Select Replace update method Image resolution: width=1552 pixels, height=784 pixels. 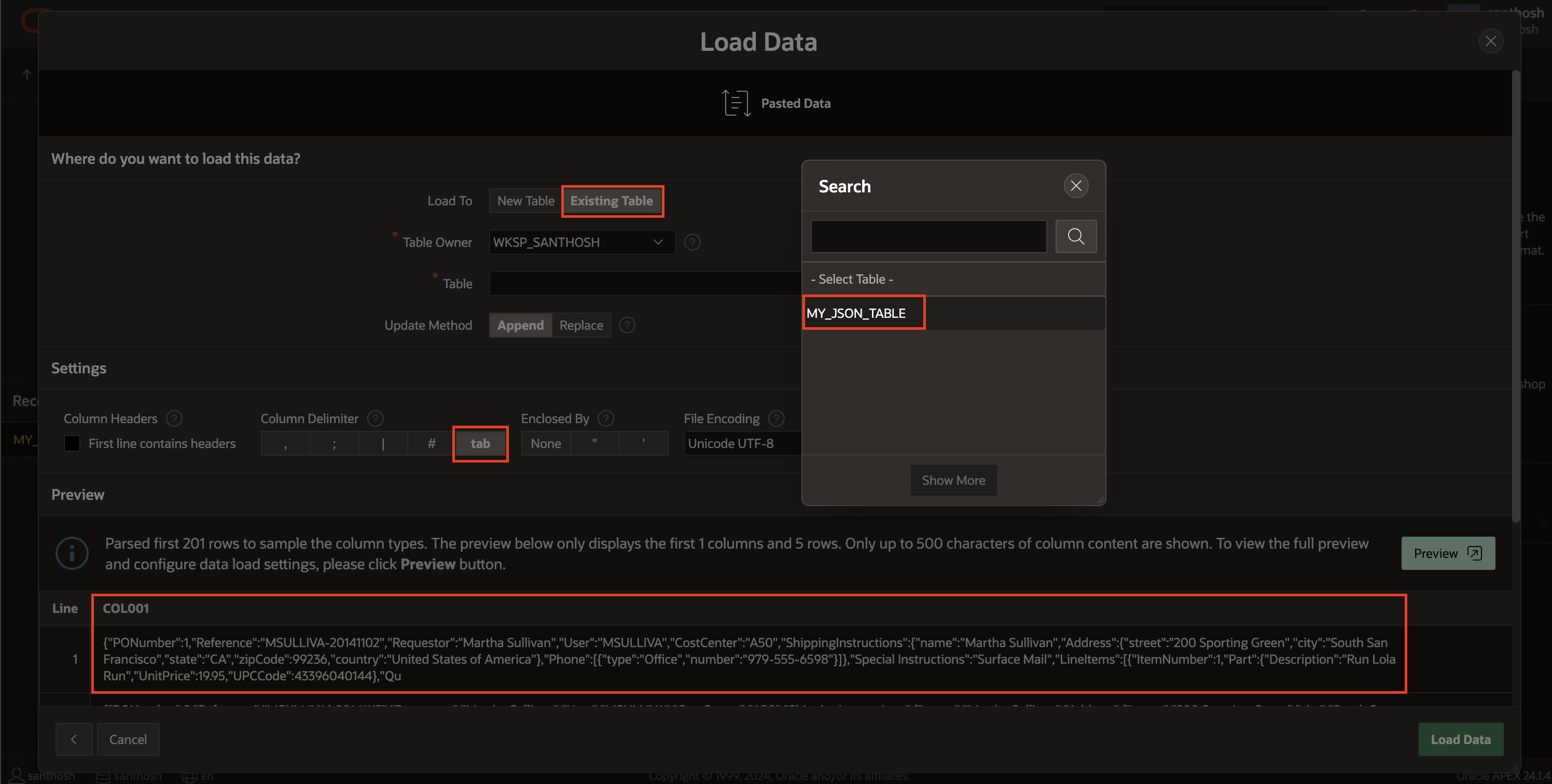[x=581, y=325]
